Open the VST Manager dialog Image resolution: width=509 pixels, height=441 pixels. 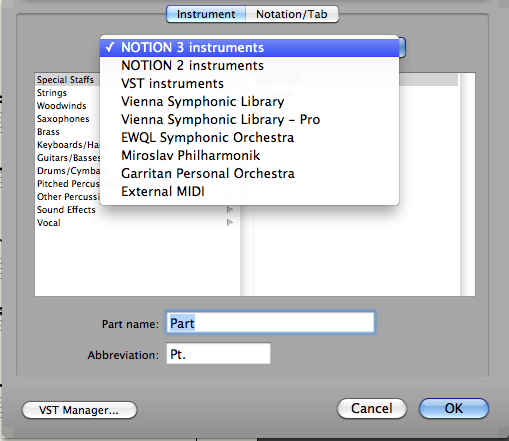point(79,410)
